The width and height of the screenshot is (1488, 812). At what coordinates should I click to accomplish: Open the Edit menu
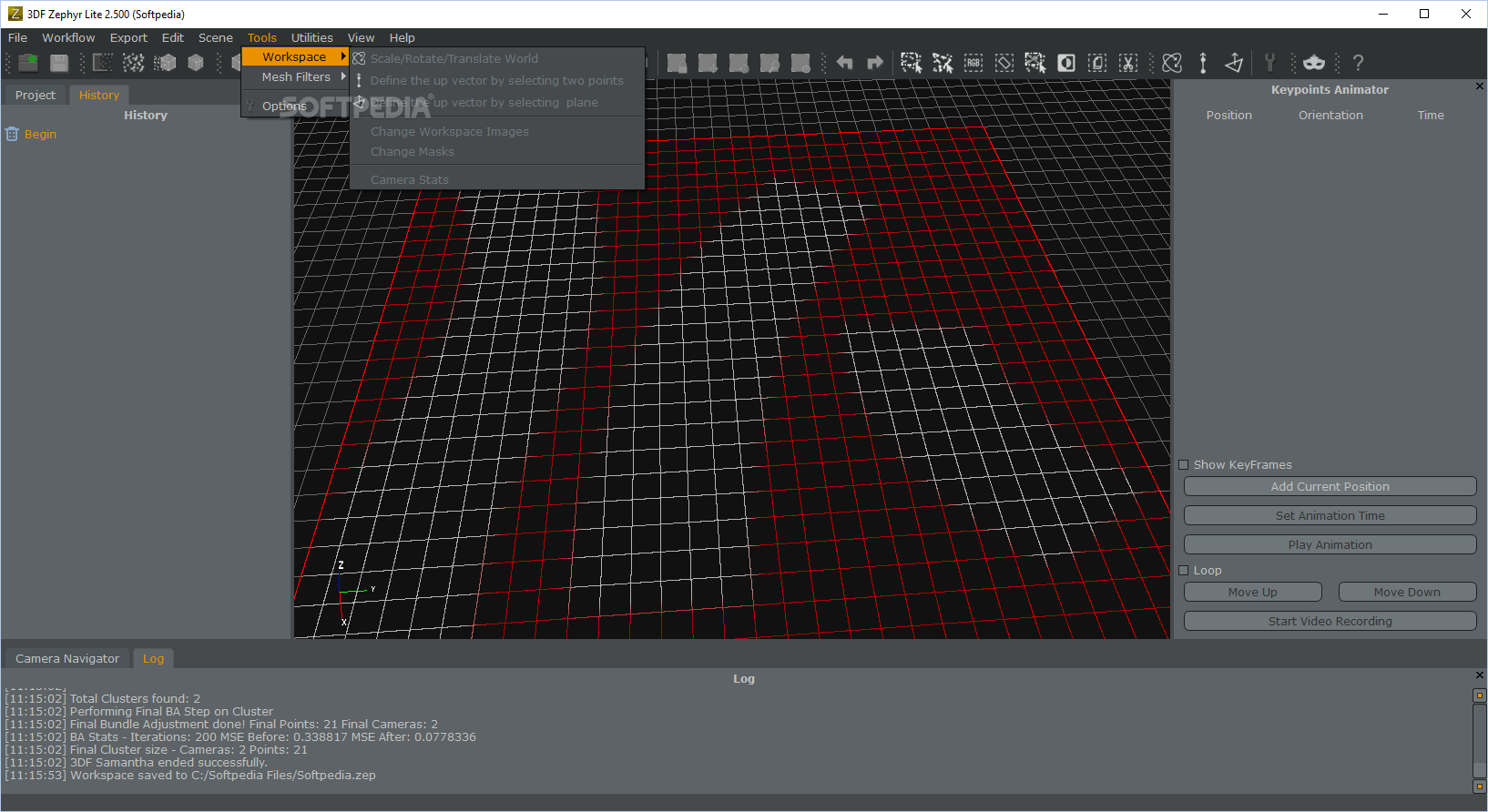click(173, 38)
